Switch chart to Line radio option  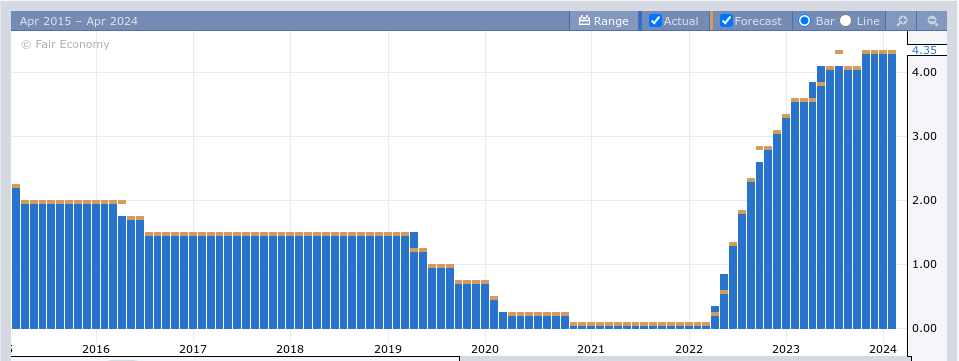[845, 21]
